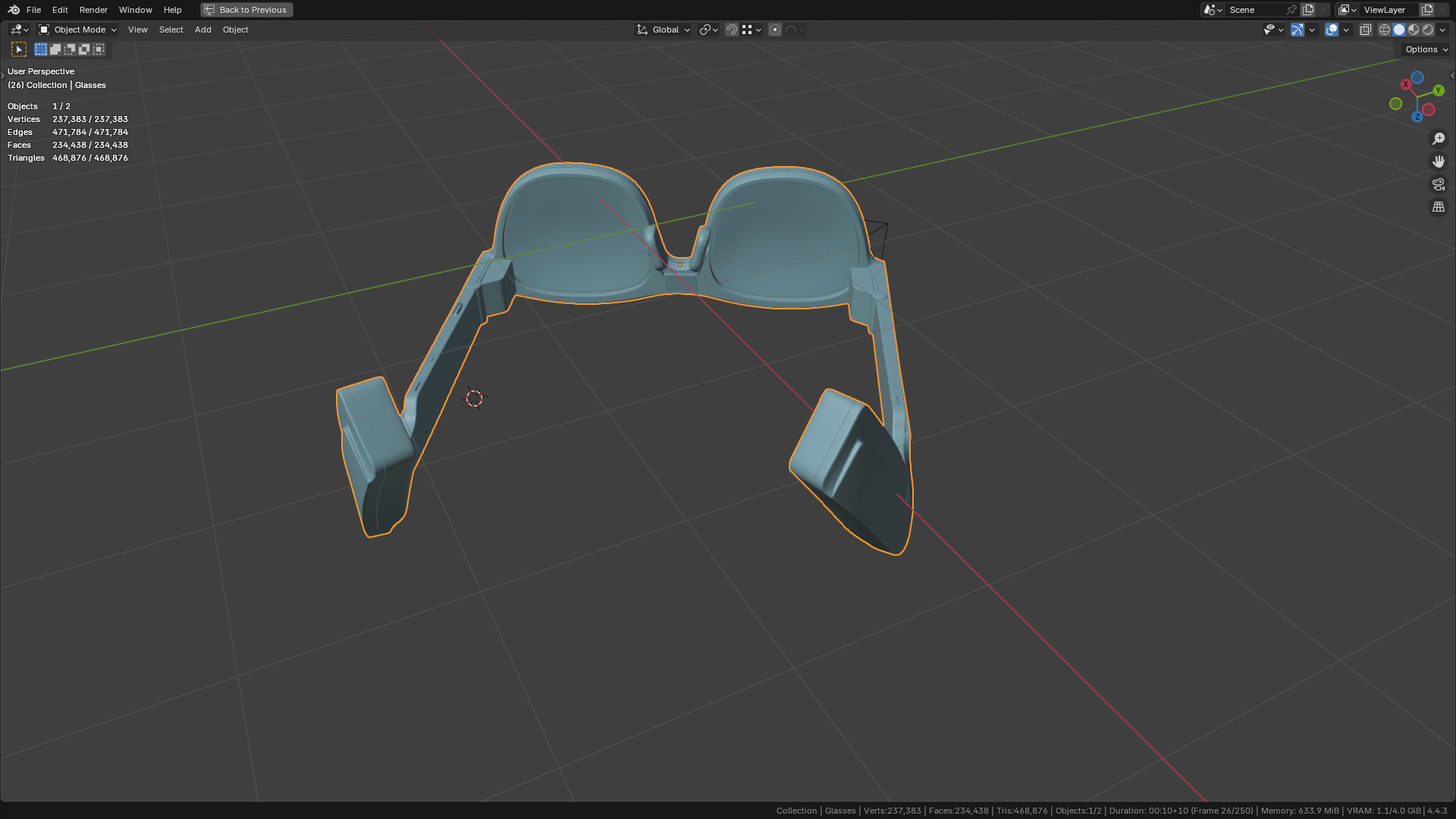Viewport: 1456px width, 819px height.
Task: Click the Zoom magnifier viewport icon
Action: pos(1439,139)
